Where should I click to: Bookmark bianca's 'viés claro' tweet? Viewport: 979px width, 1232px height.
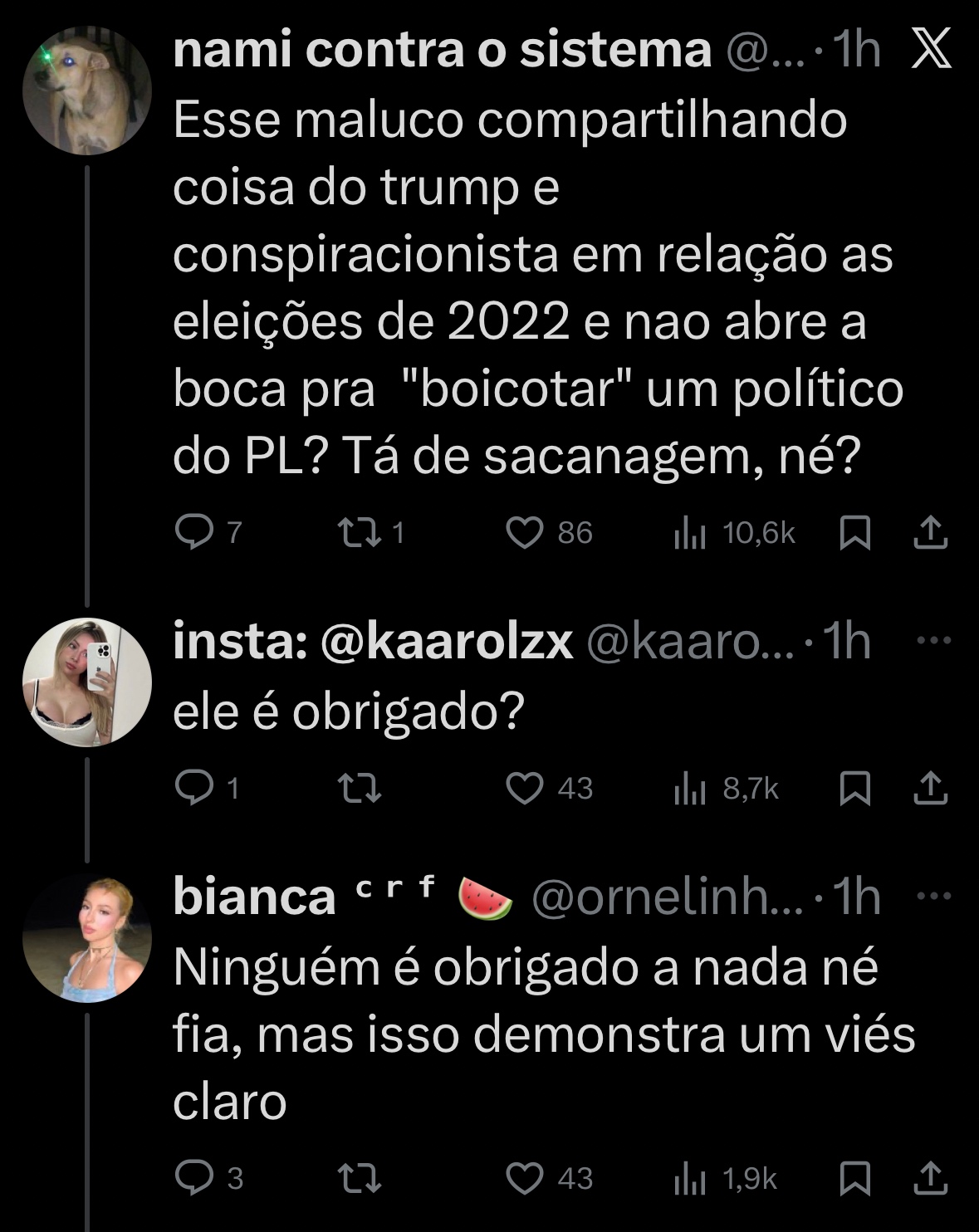pos(854,1178)
